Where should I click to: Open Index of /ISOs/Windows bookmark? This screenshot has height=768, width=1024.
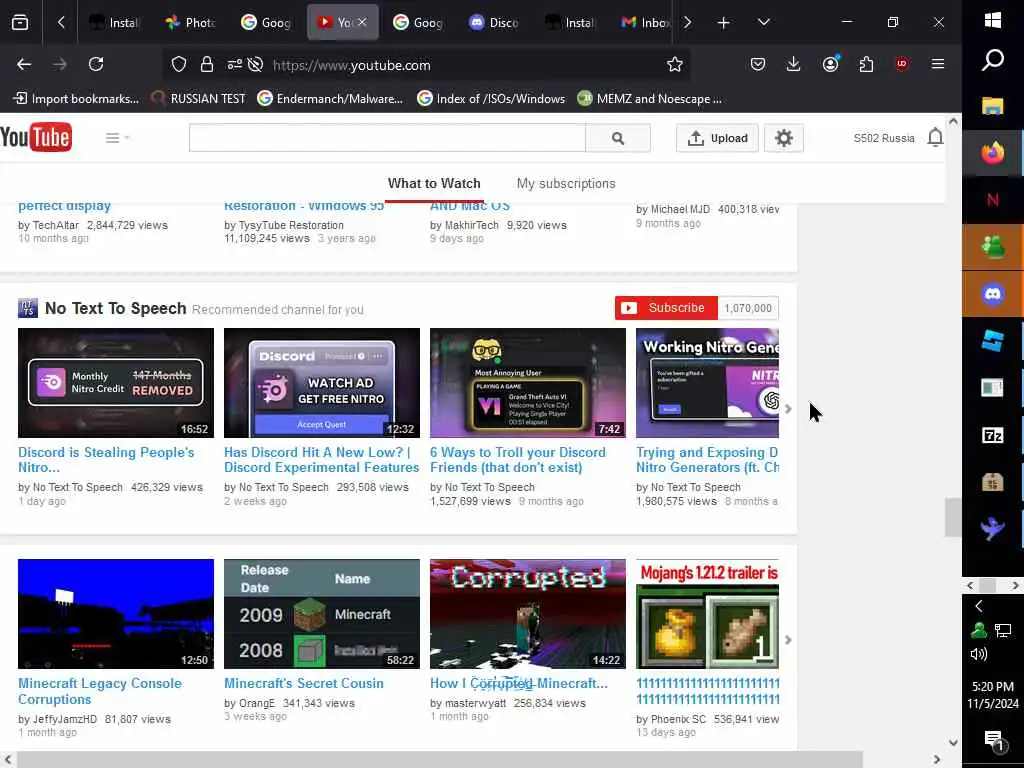pyautogui.click(x=491, y=99)
